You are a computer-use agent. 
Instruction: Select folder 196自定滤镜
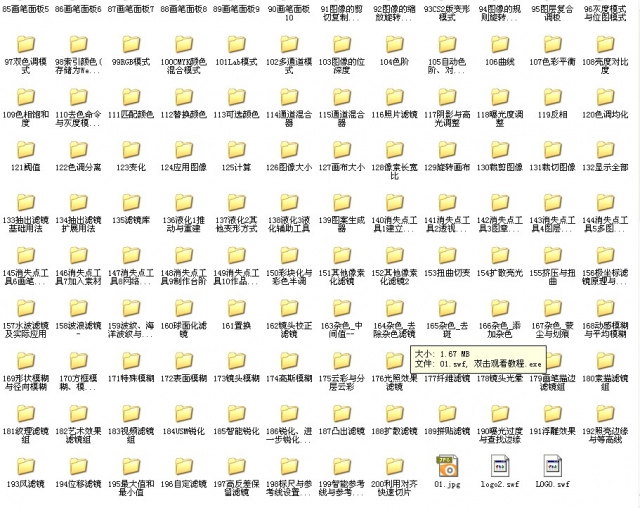click(183, 466)
